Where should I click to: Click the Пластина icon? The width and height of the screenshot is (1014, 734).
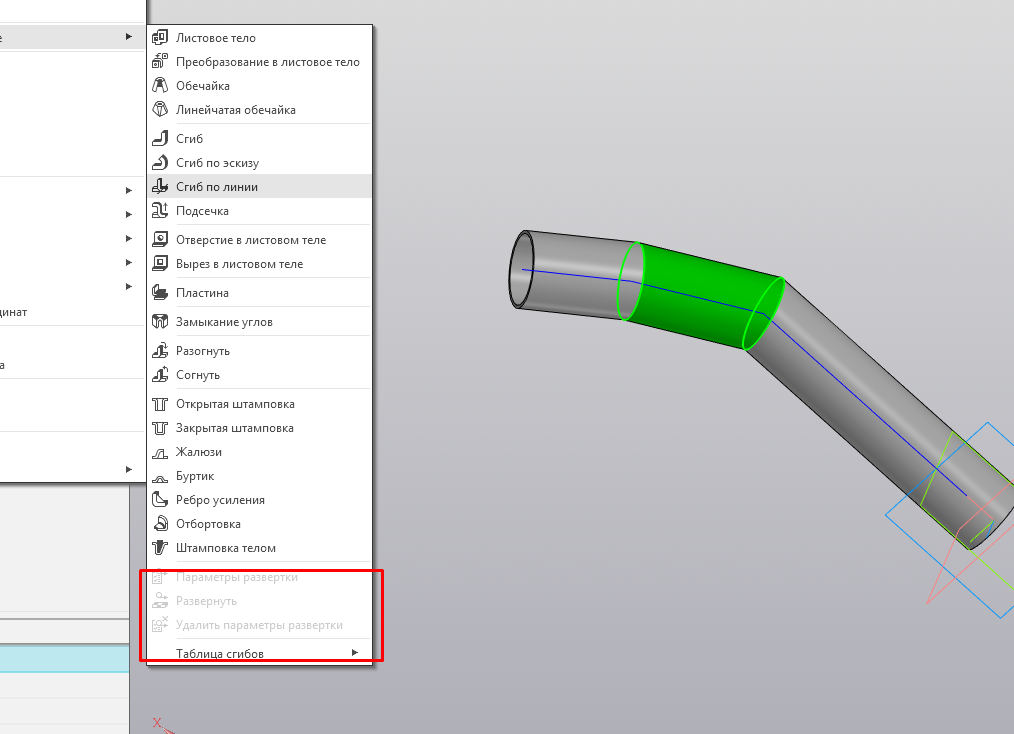[x=160, y=292]
